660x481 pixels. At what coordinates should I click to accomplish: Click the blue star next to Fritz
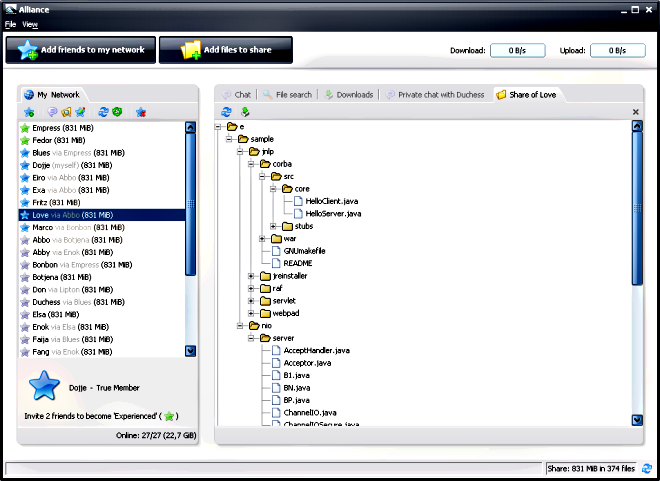(x=25, y=202)
